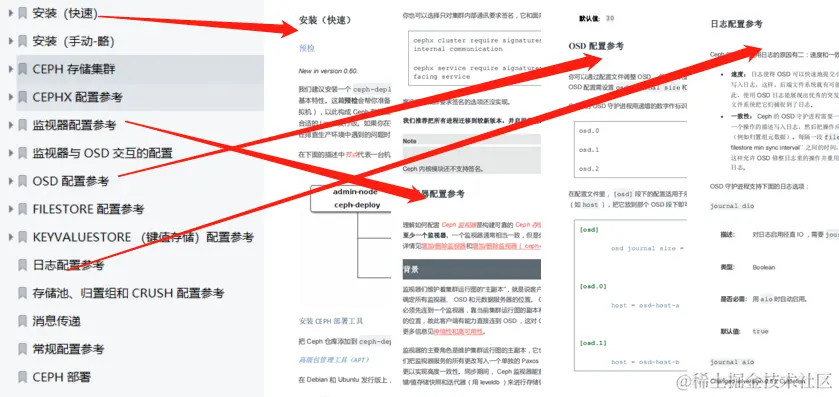Open 存储池、归置组和 CRUSH 配置参考 bookmark
Viewport: 839px width, 397px height.
pyautogui.click(x=128, y=293)
